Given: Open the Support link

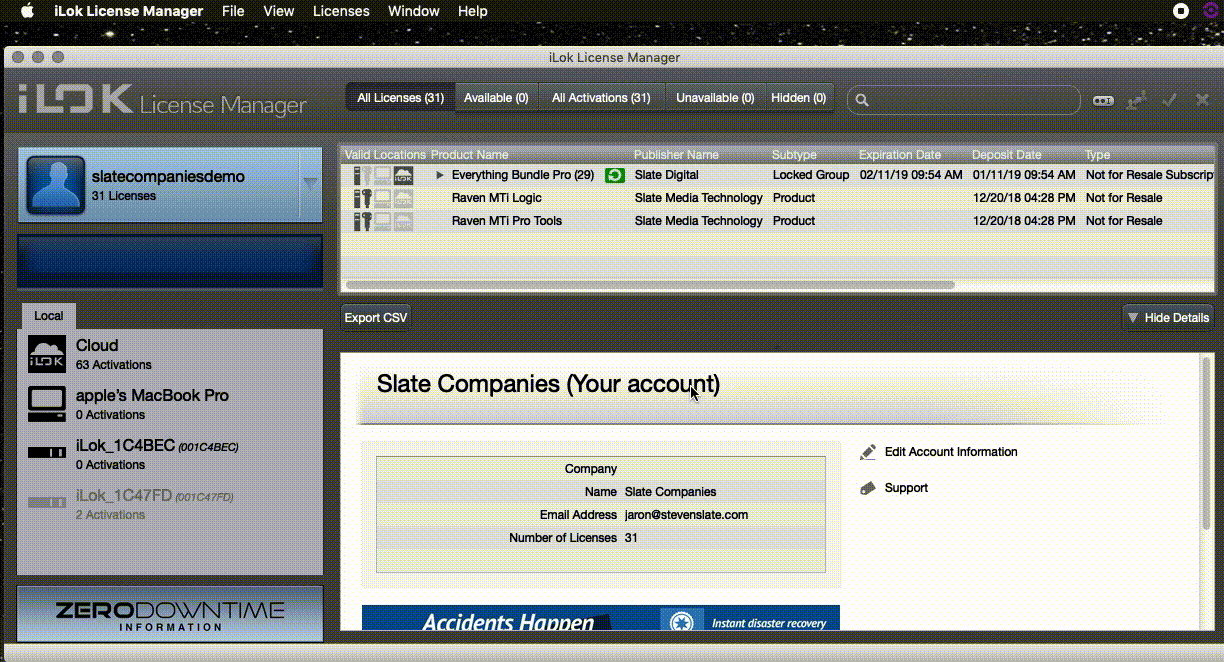Looking at the screenshot, I should point(906,488).
